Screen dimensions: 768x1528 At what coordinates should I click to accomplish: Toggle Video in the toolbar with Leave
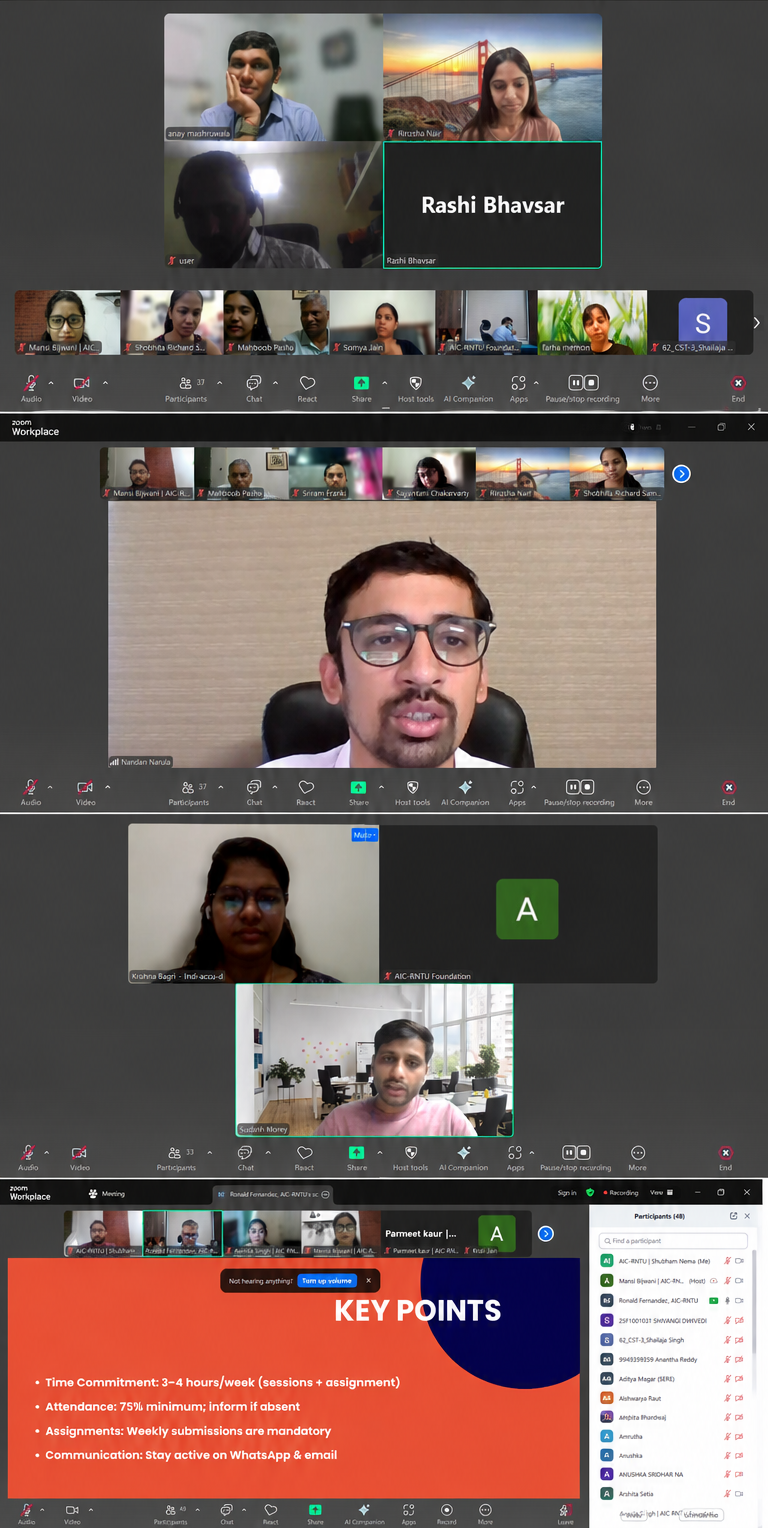click(72, 1513)
